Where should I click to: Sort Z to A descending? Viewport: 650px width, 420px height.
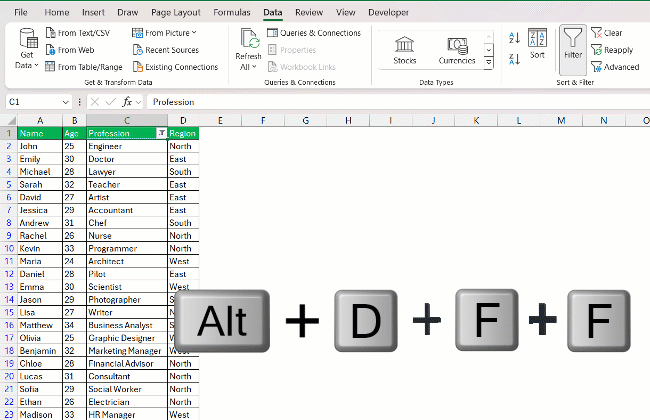(514, 60)
